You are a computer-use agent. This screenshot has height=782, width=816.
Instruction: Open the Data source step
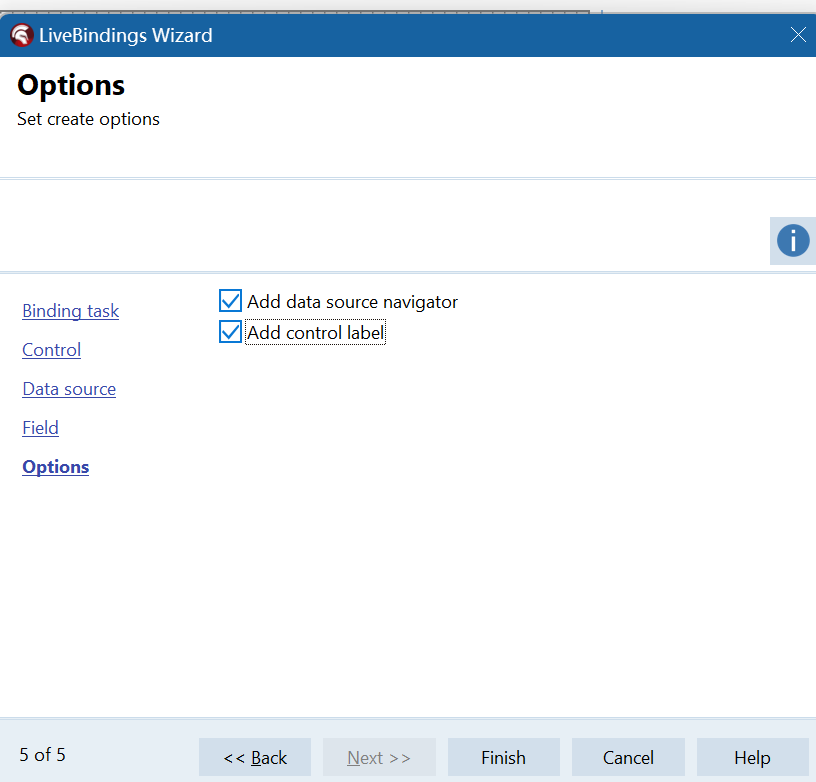[x=69, y=389]
